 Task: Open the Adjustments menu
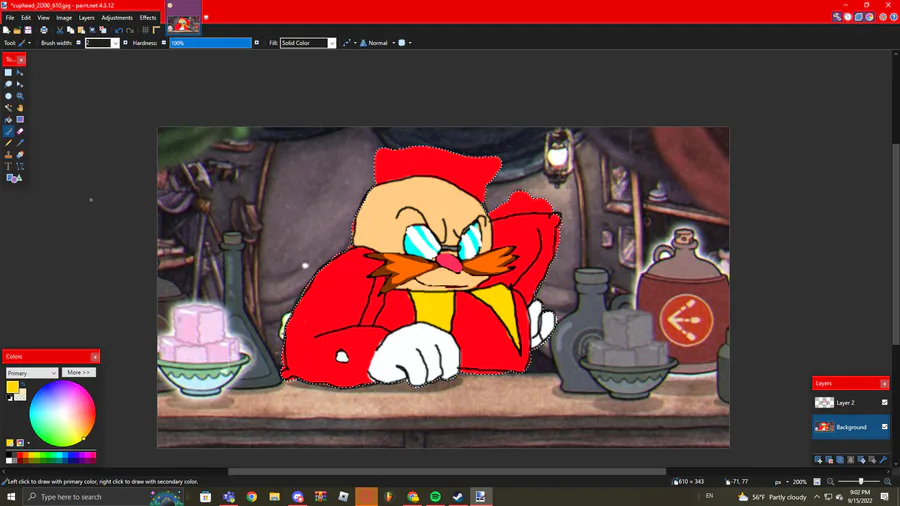click(117, 18)
